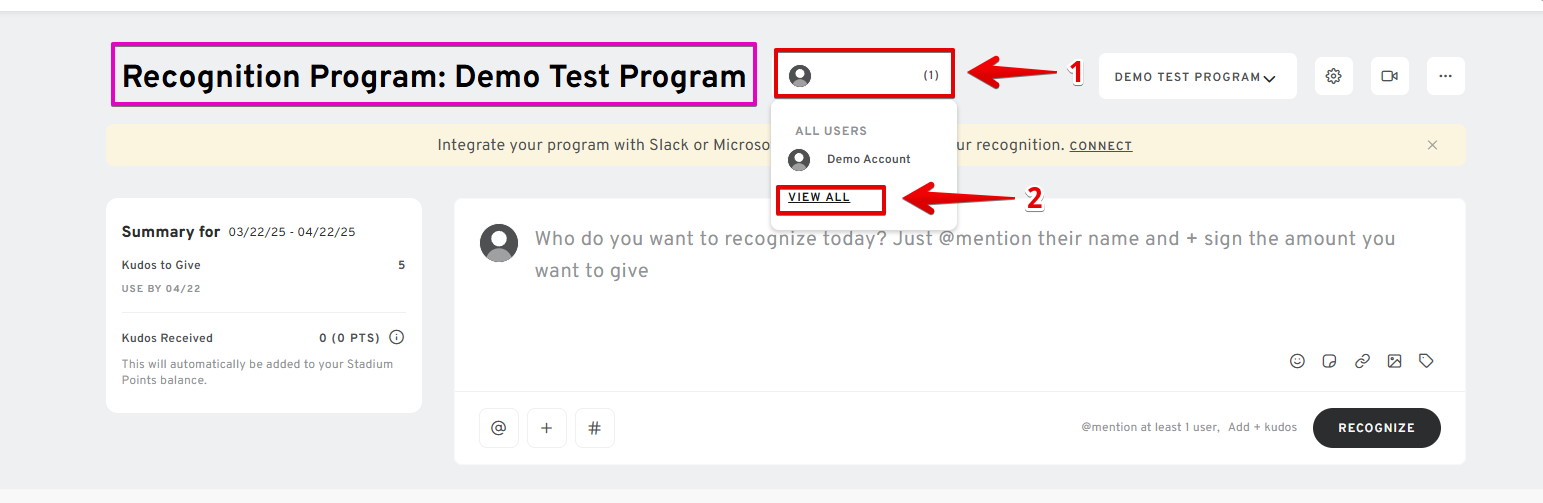Viewport: 1543px width, 503px height.
Task: Upload an image with the picture icon
Action: click(x=1394, y=361)
